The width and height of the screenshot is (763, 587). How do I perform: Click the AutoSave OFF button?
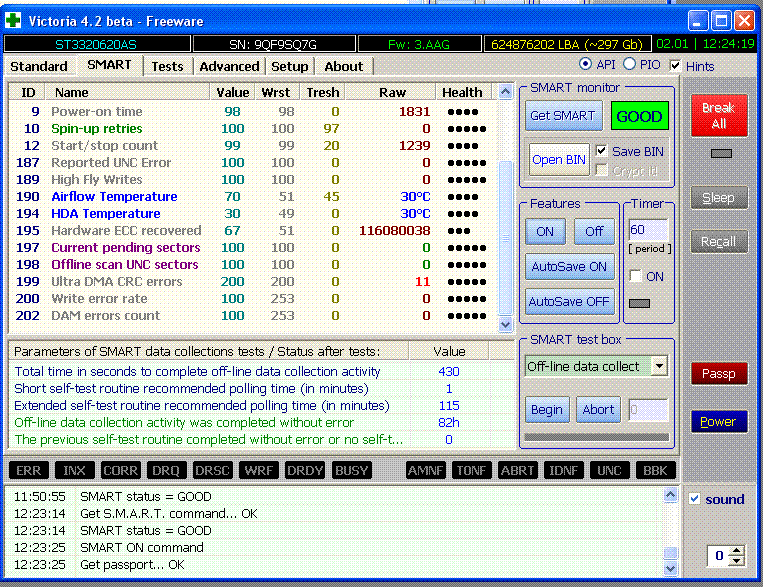569,302
